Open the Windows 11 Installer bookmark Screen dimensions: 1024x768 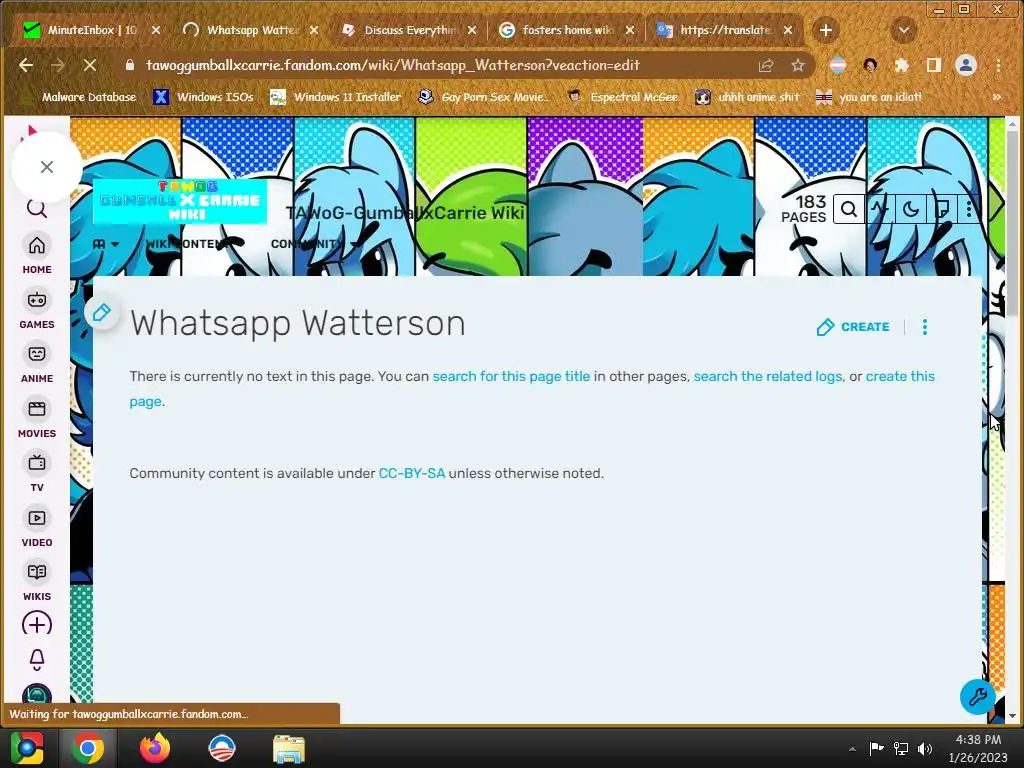pos(335,97)
